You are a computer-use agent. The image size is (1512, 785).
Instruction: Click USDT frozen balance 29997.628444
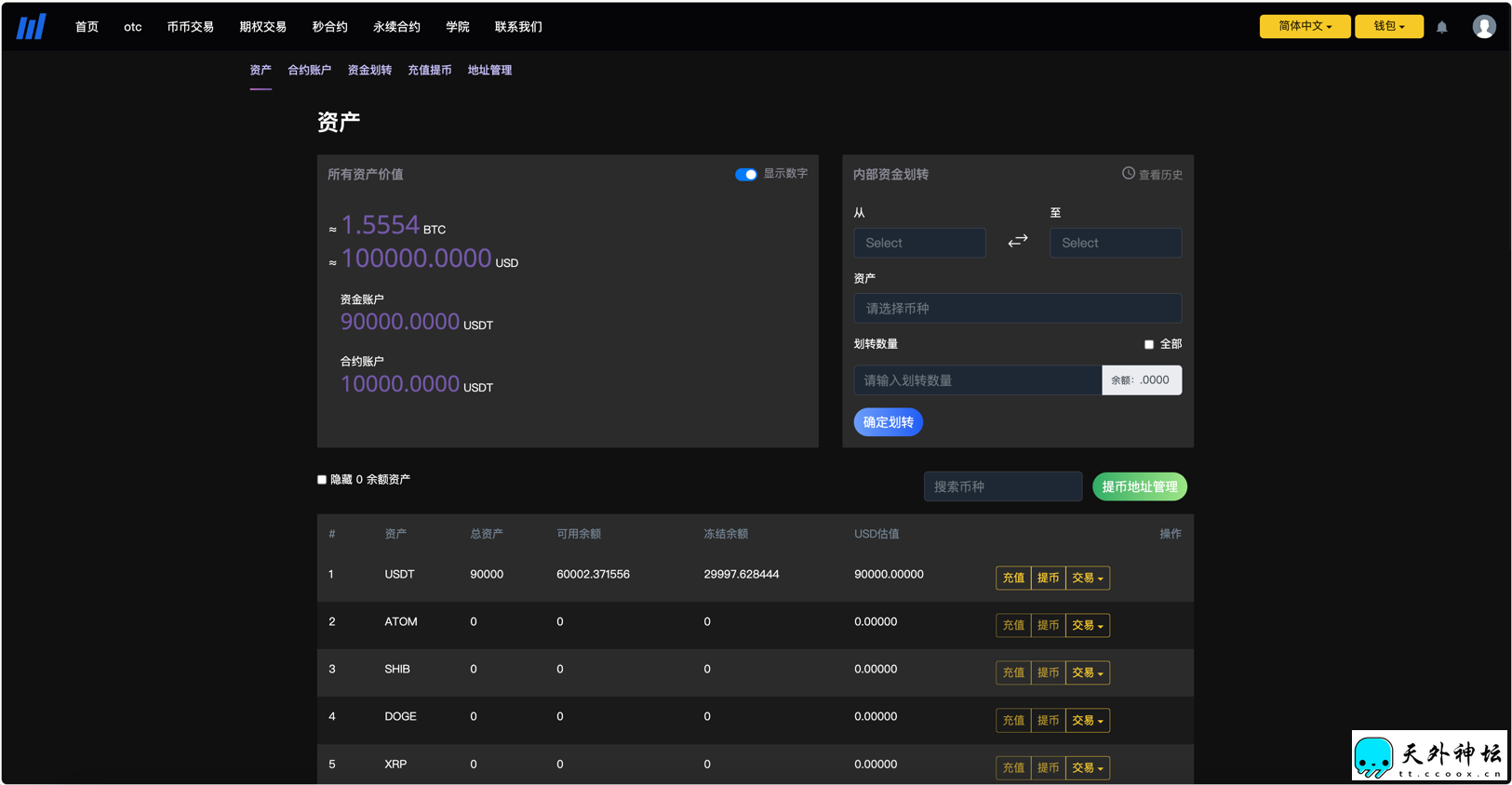(x=742, y=575)
